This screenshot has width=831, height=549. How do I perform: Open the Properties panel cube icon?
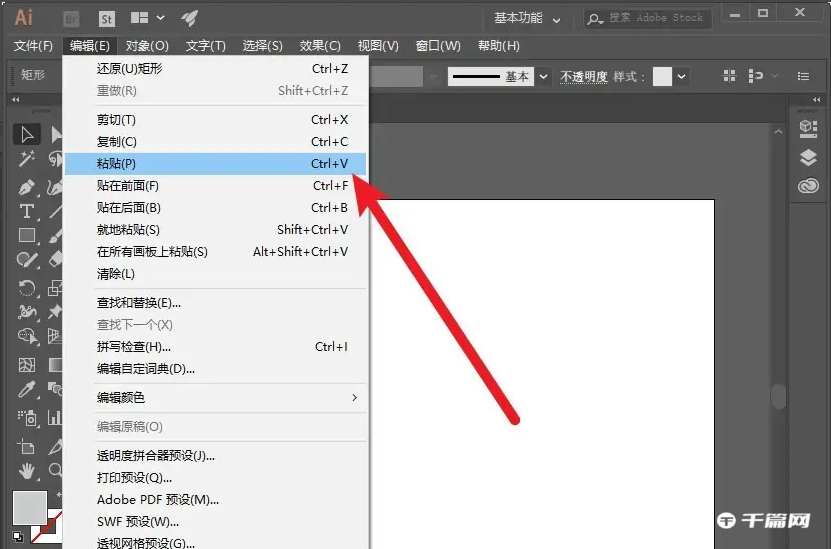pyautogui.click(x=808, y=129)
